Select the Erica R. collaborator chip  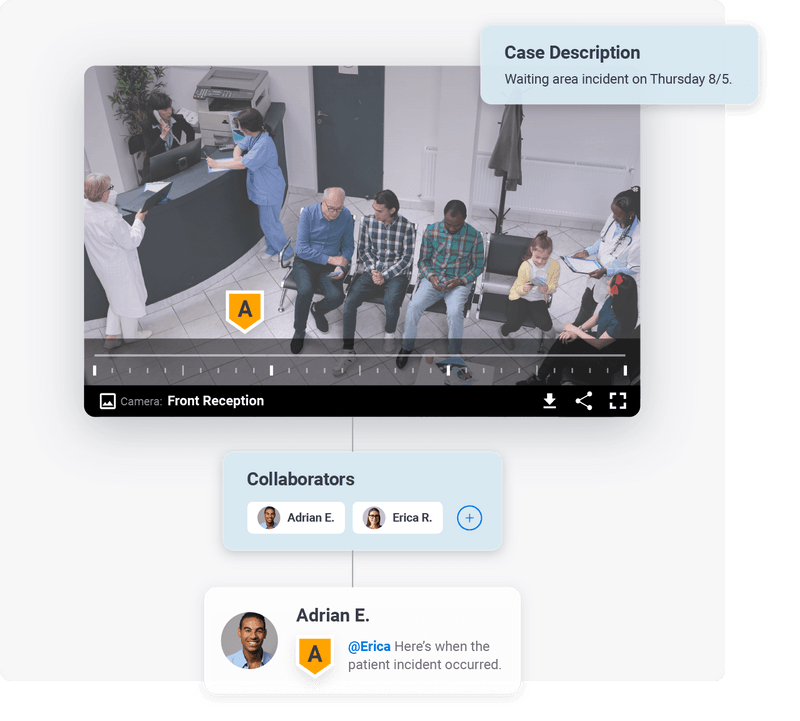pos(397,518)
